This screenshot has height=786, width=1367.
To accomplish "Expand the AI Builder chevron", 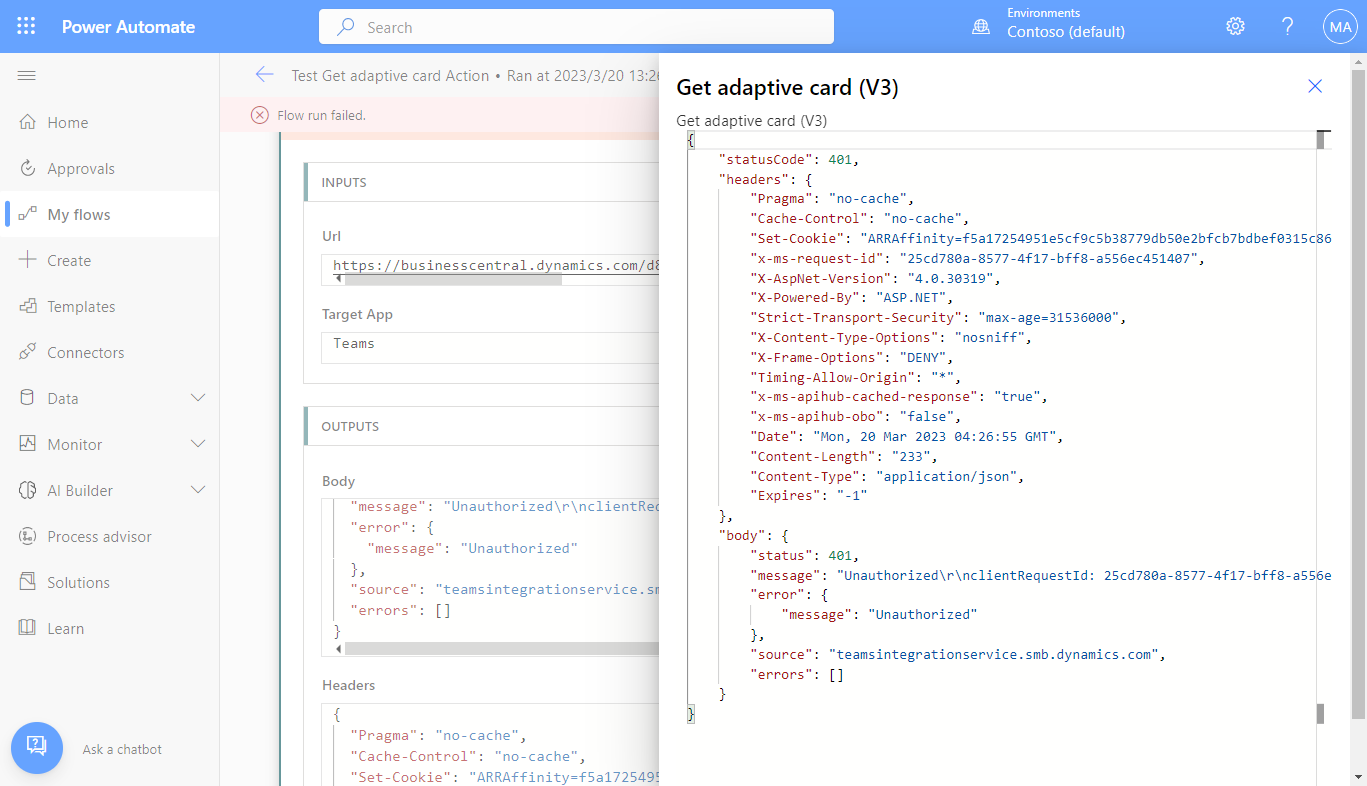I will click(198, 490).
